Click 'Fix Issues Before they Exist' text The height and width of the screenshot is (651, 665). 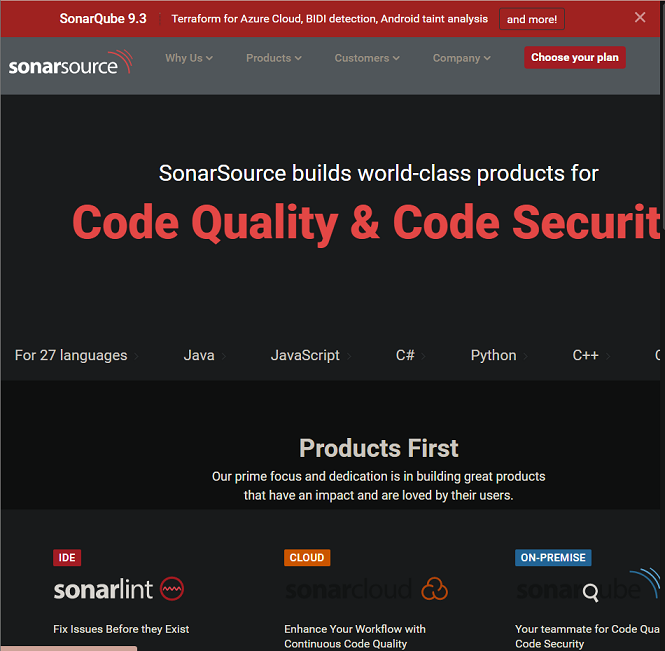[121, 629]
